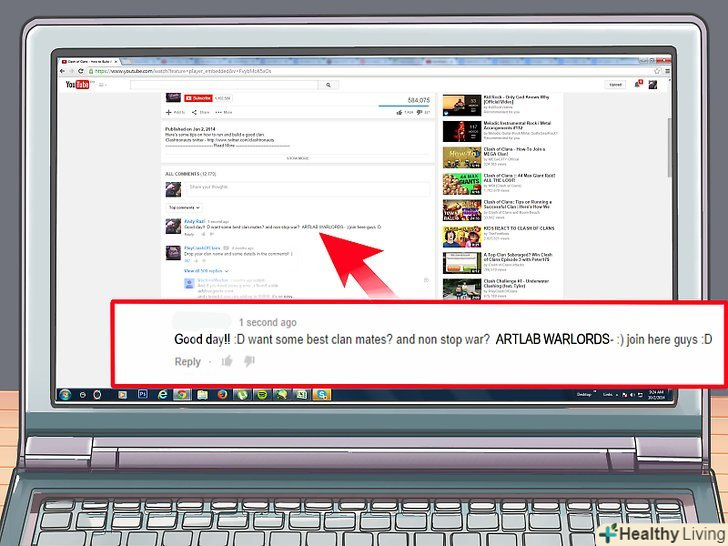Click the Share your thoughts comment box
728x546 pixels.
tap(307, 188)
